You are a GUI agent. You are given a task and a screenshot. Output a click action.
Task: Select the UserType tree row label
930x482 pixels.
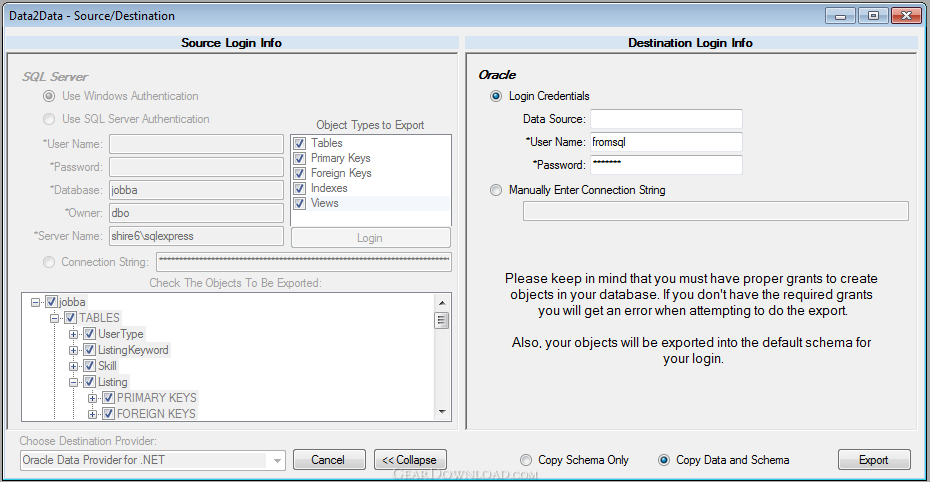tap(120, 334)
